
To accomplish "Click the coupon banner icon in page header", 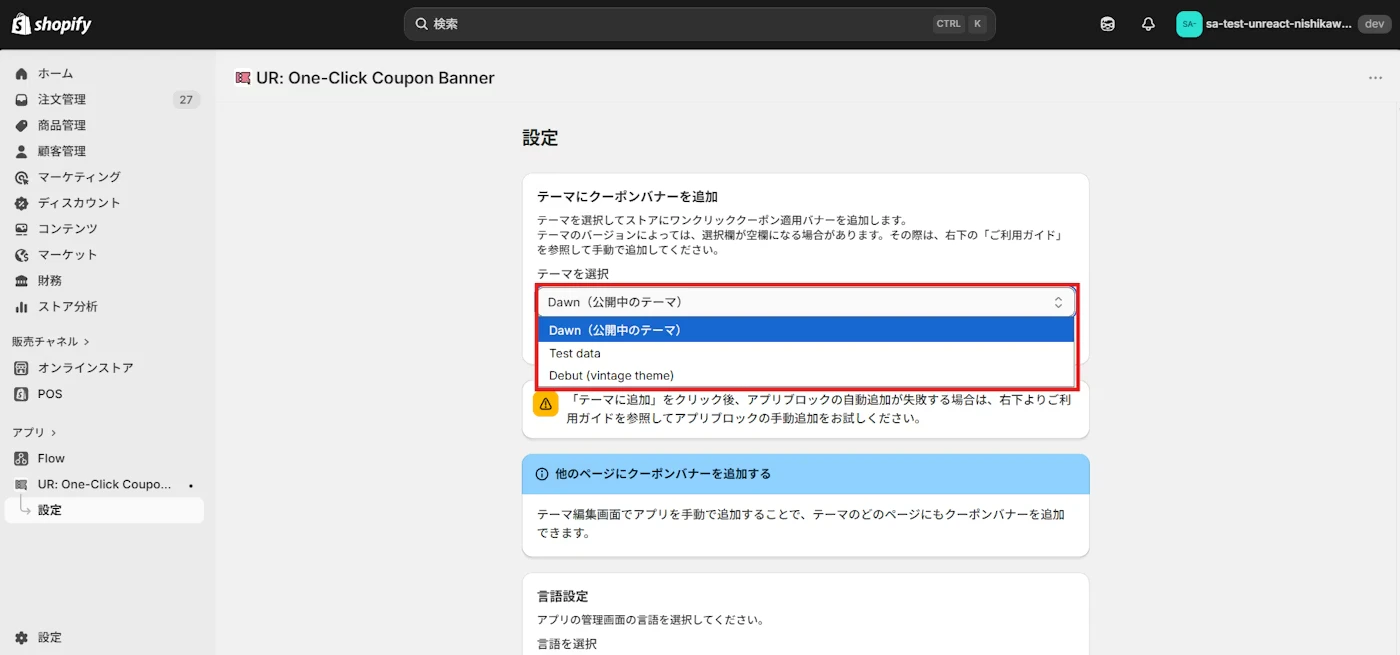I will pos(242,78).
